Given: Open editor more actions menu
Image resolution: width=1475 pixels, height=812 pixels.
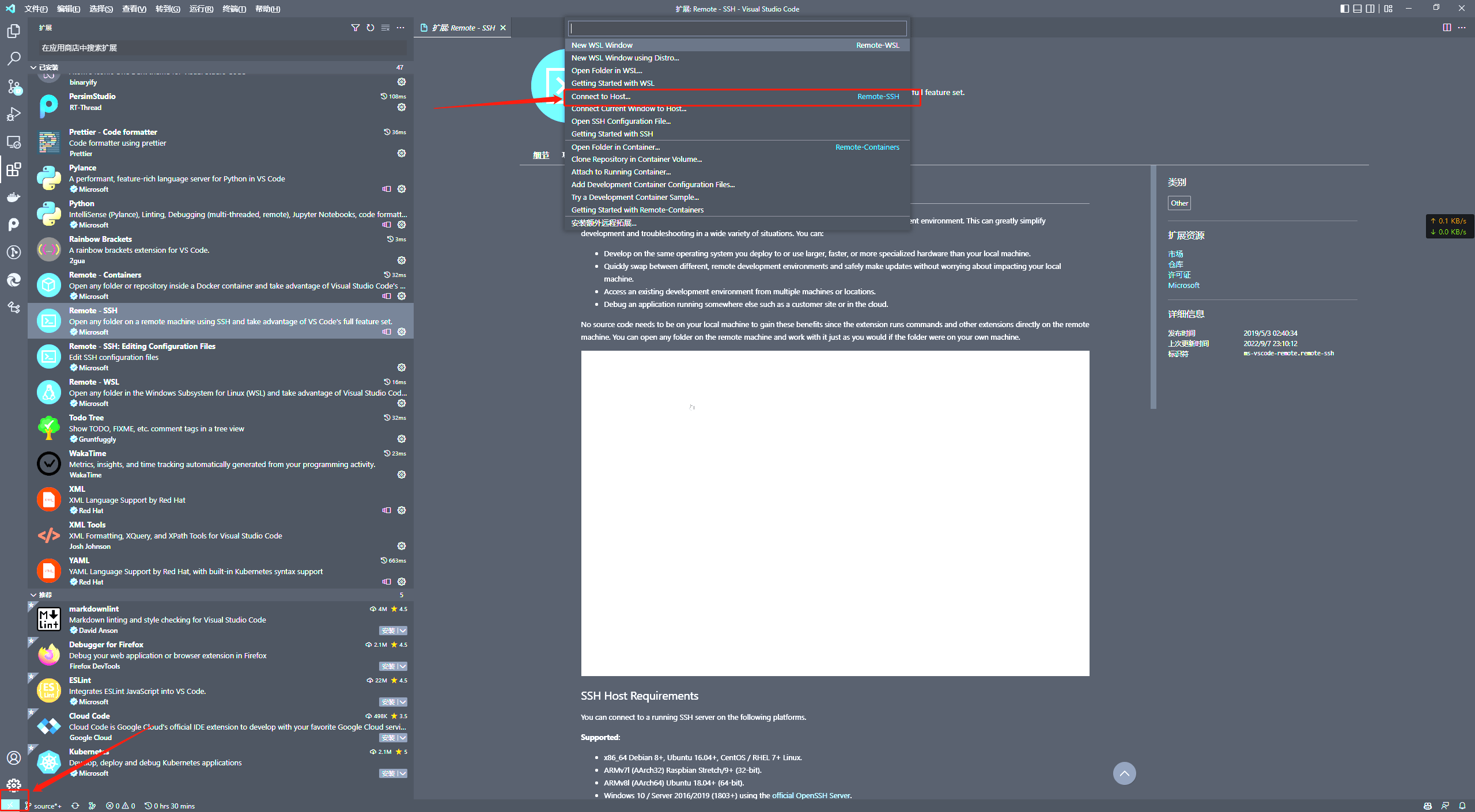Looking at the screenshot, I should pyautogui.click(x=1462, y=28).
